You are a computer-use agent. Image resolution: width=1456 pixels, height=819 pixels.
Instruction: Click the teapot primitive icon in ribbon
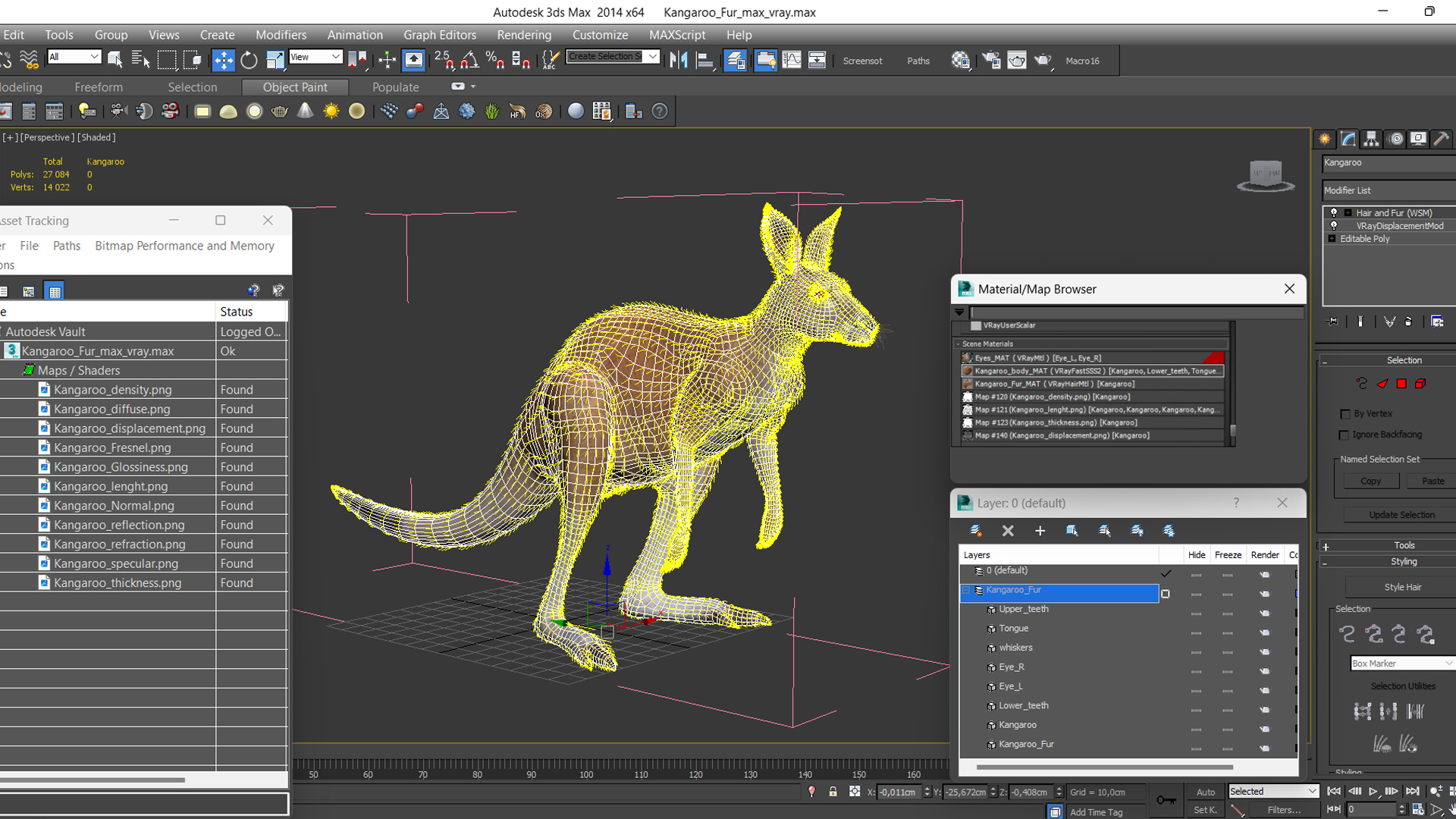point(279,111)
